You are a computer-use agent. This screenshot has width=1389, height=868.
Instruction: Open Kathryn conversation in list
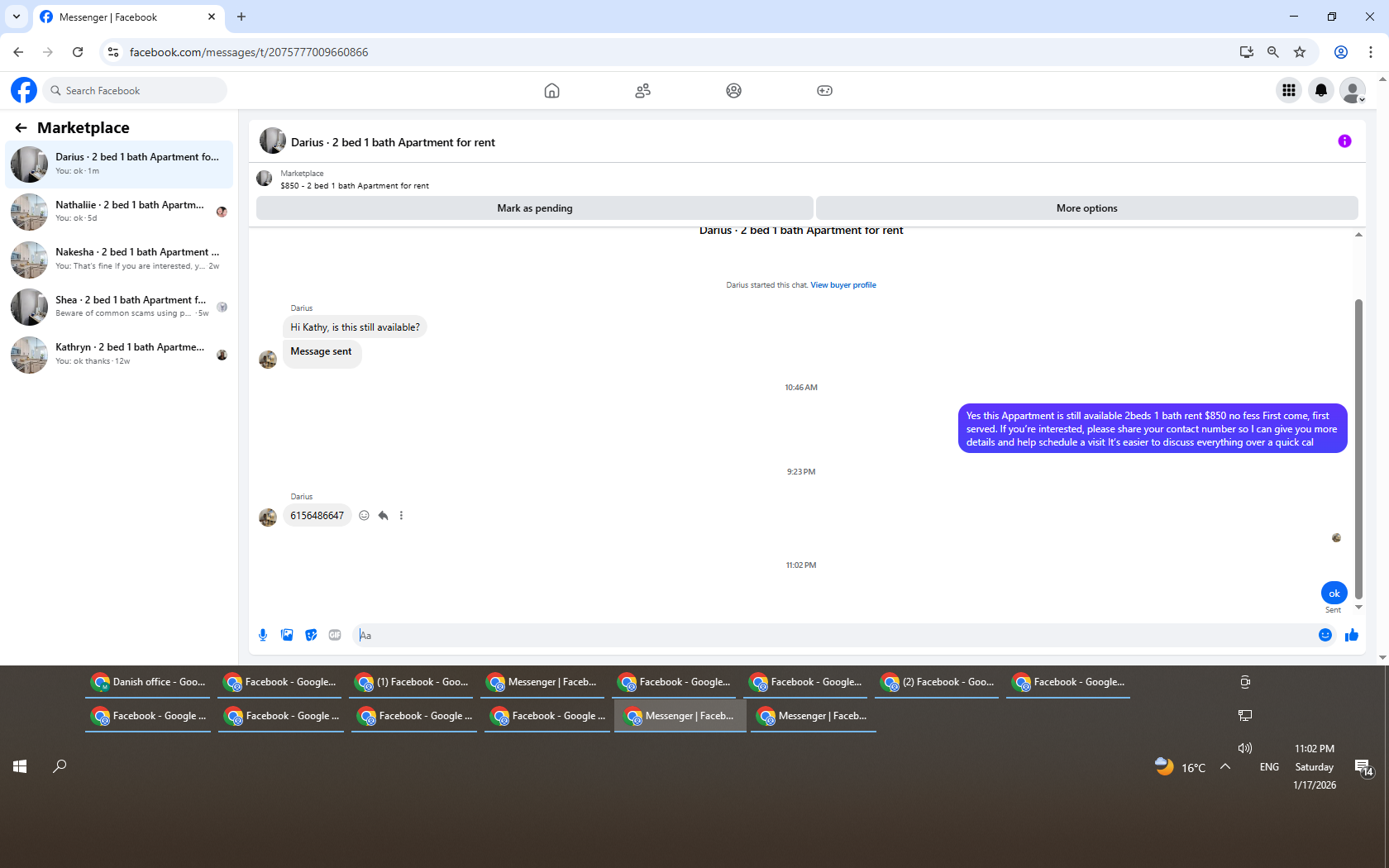tap(119, 355)
